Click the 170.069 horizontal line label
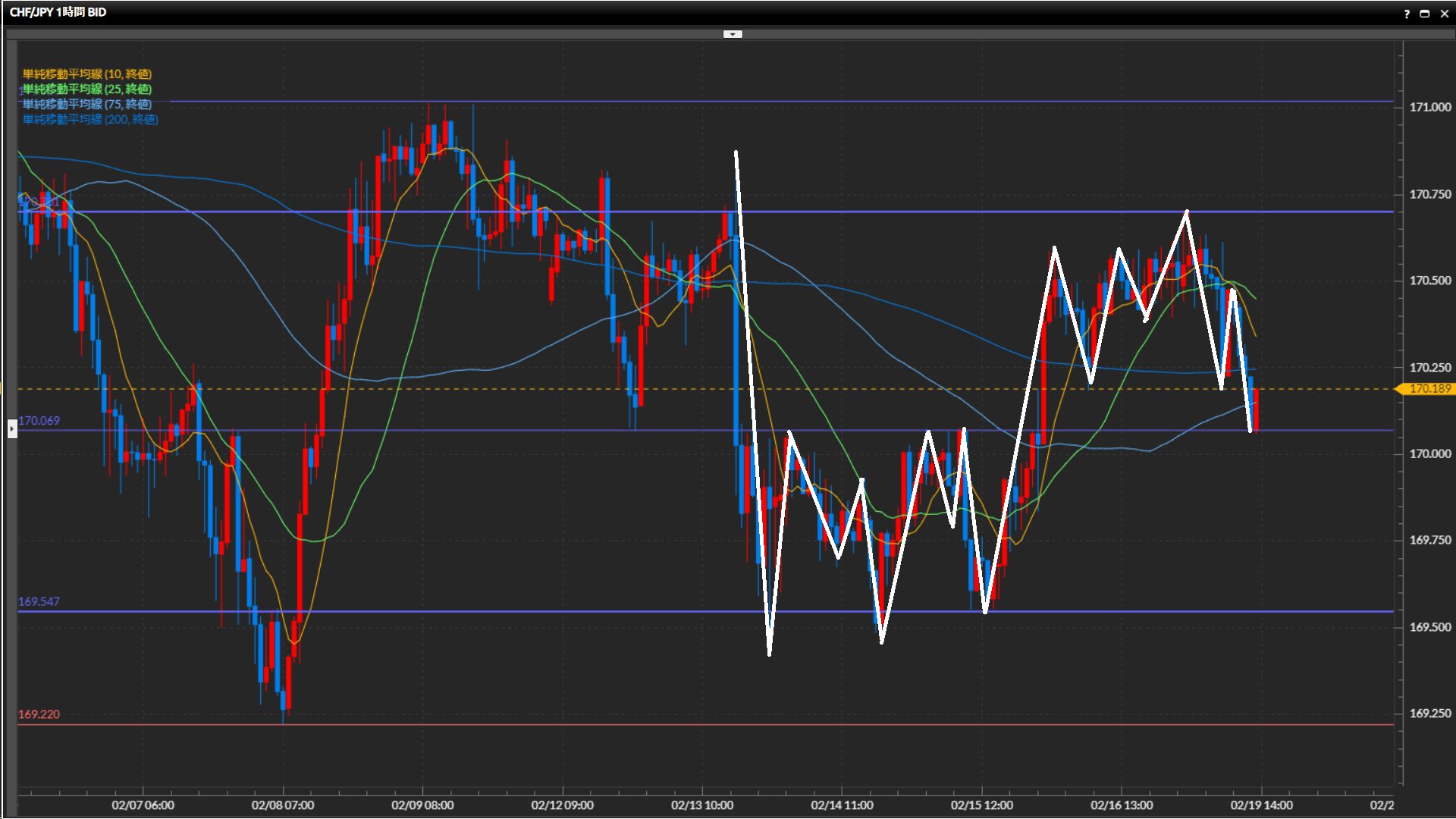Image resolution: width=1456 pixels, height=819 pixels. pyautogui.click(x=39, y=420)
